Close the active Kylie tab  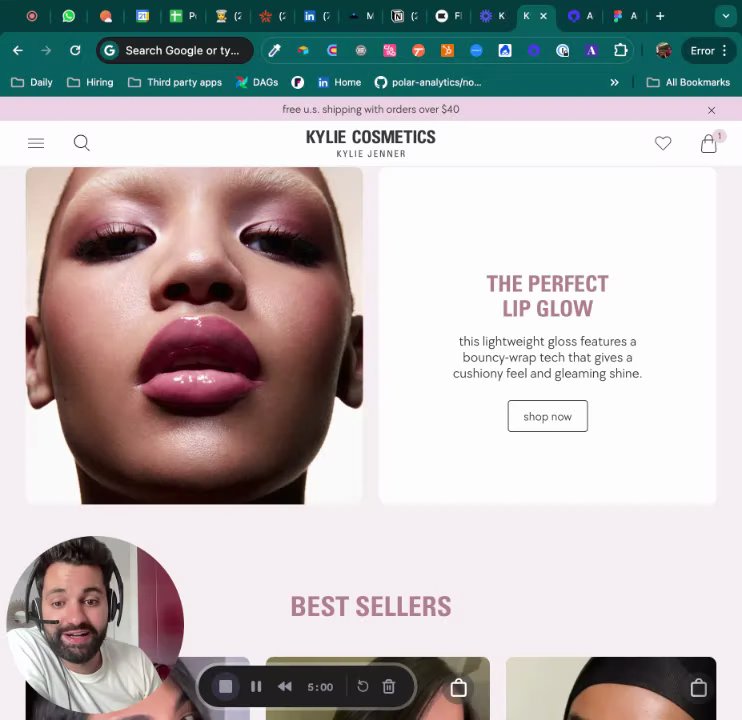coord(544,16)
